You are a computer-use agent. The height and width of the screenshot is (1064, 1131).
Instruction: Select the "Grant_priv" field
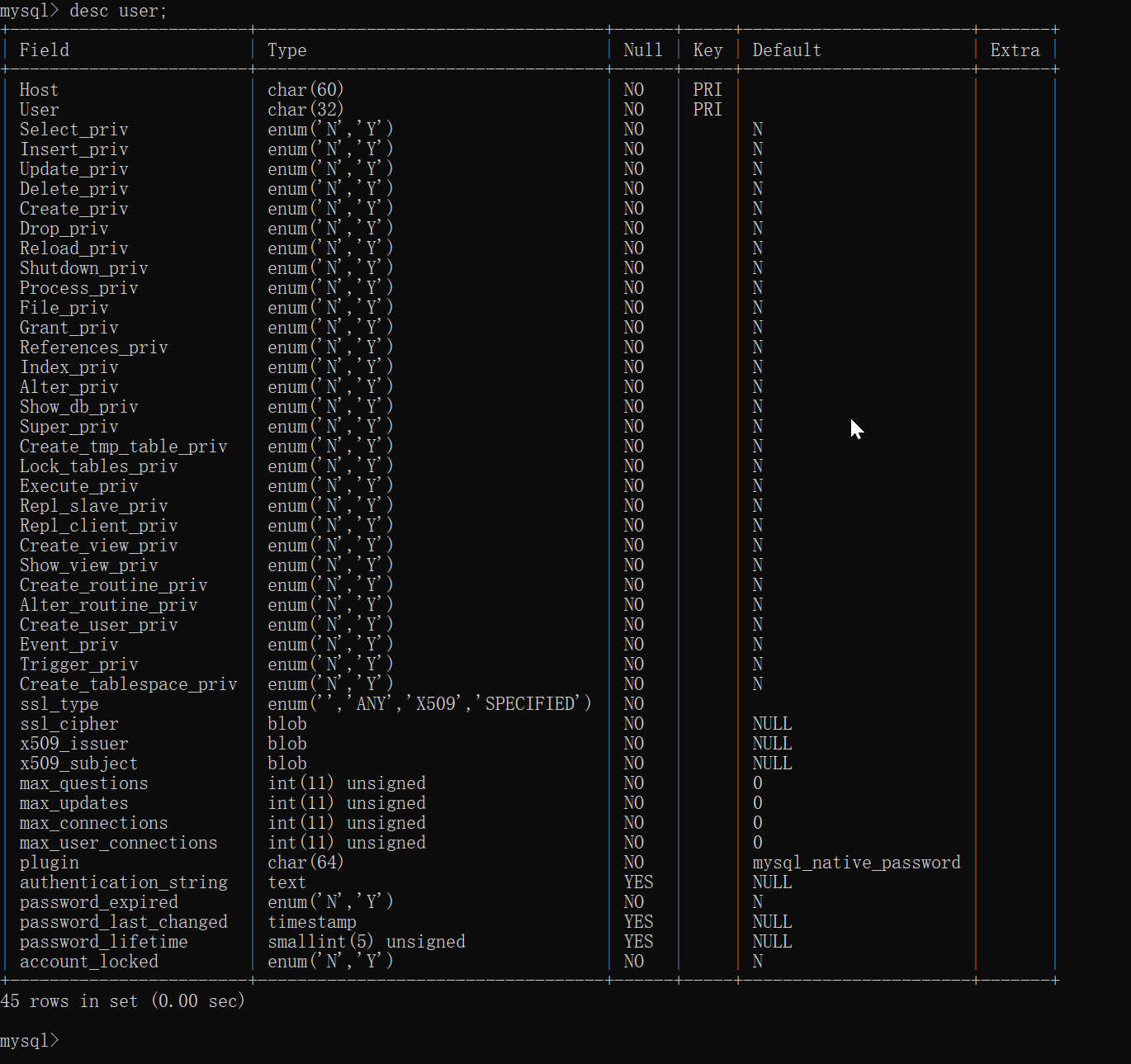(x=69, y=328)
